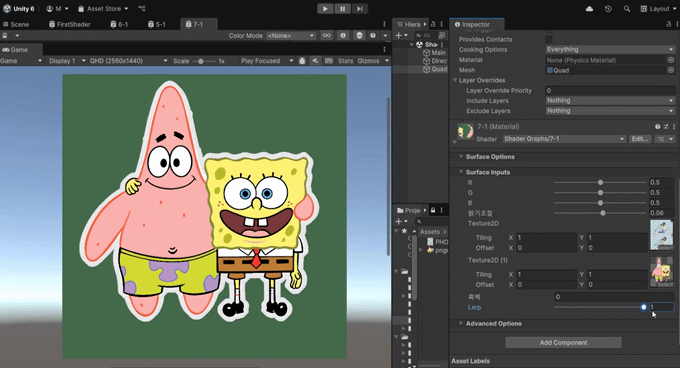The width and height of the screenshot is (680, 368).
Task: Click the Pause button in the toolbar
Action: coord(343,9)
